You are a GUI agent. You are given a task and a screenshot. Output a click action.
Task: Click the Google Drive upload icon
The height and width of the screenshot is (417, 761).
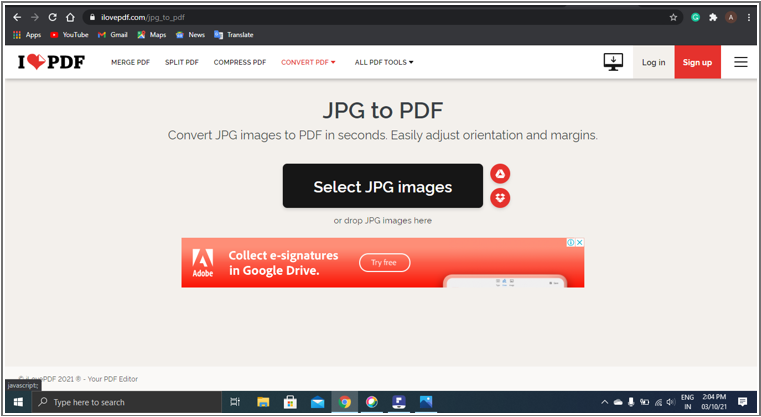500,174
